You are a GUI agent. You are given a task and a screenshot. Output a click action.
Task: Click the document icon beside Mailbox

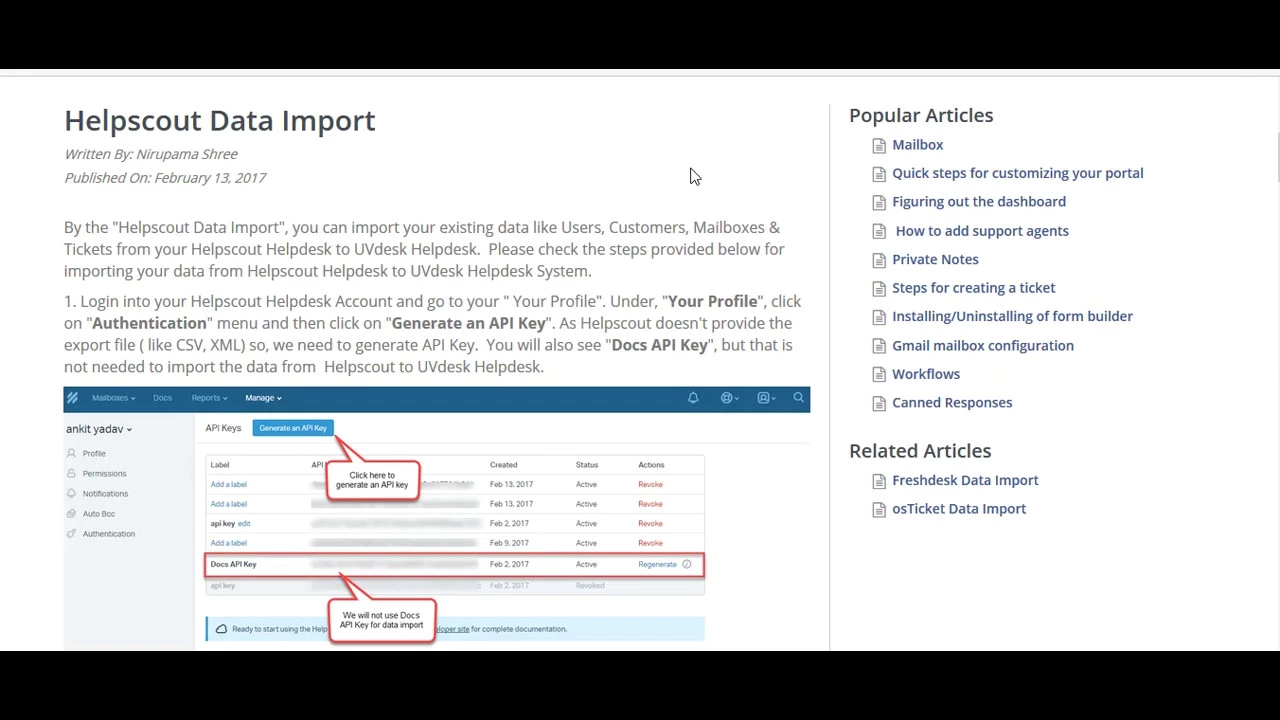879,145
